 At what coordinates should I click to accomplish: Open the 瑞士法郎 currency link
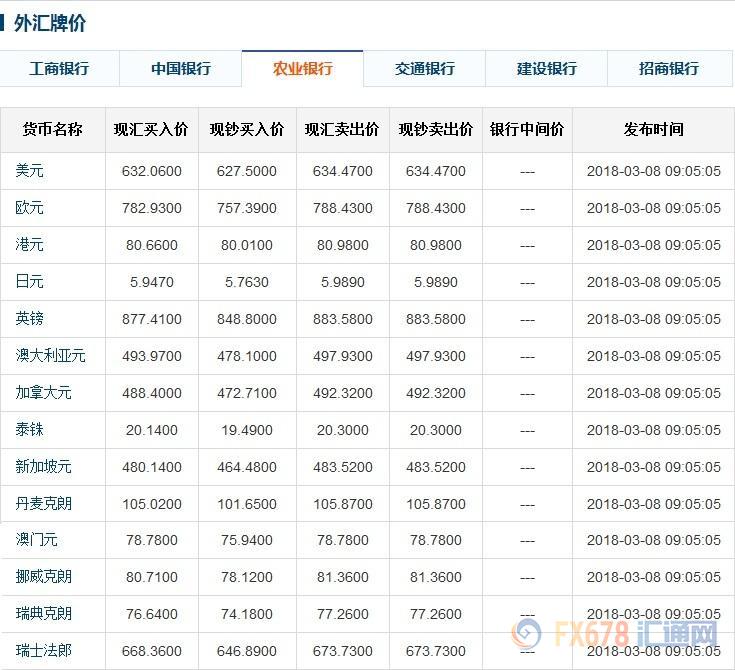tap(43, 651)
